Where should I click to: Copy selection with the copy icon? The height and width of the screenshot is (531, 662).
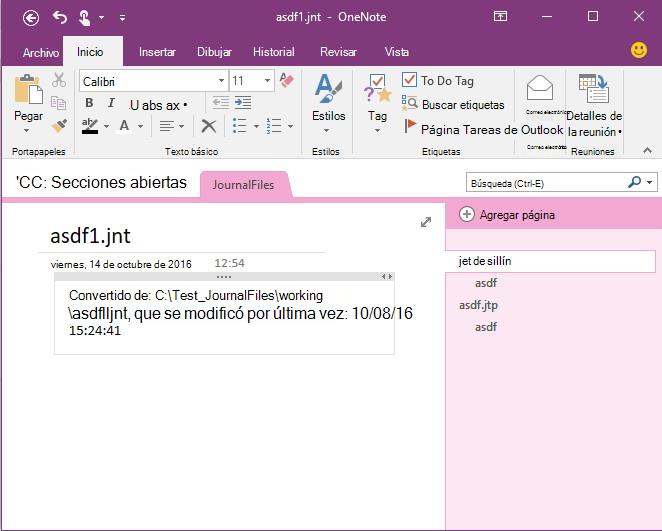58,103
